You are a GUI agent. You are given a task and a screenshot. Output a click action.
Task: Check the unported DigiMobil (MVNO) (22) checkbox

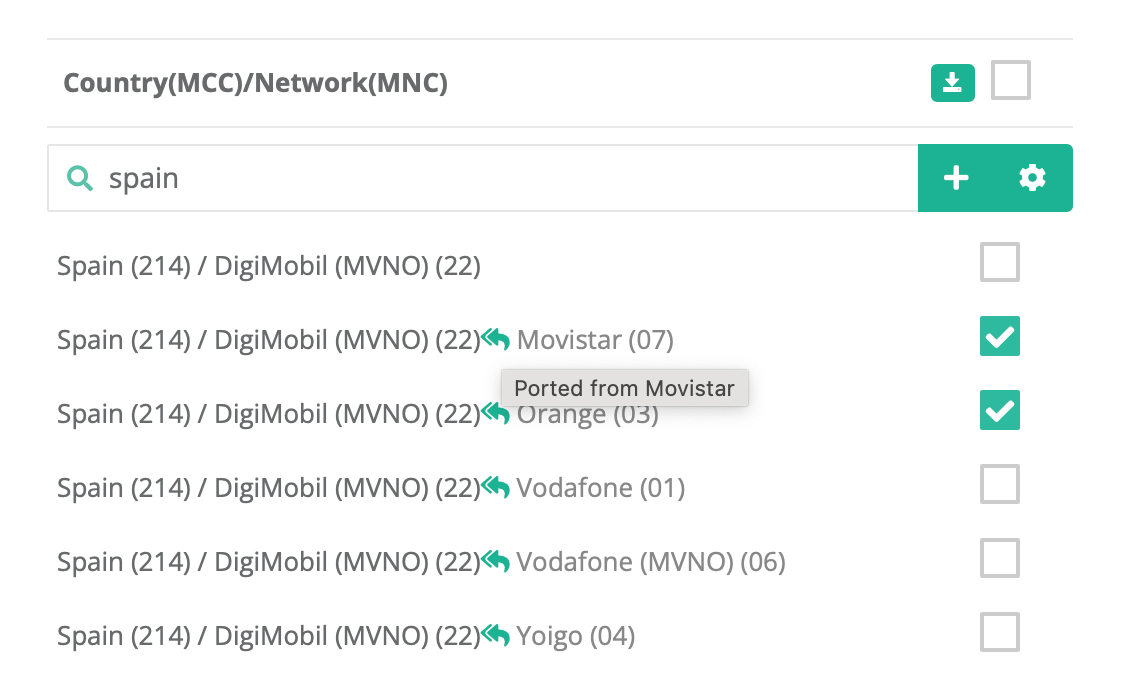point(1000,262)
